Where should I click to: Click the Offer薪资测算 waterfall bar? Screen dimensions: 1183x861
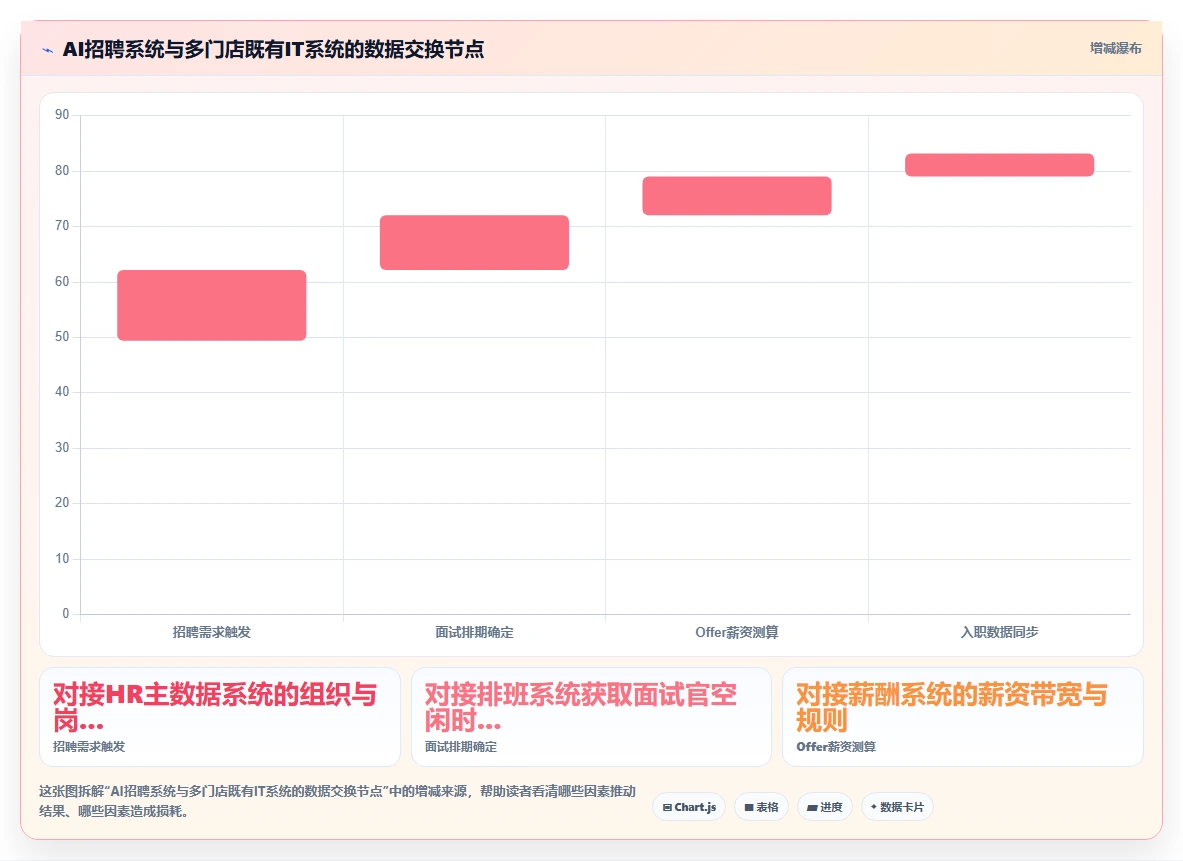(736, 195)
